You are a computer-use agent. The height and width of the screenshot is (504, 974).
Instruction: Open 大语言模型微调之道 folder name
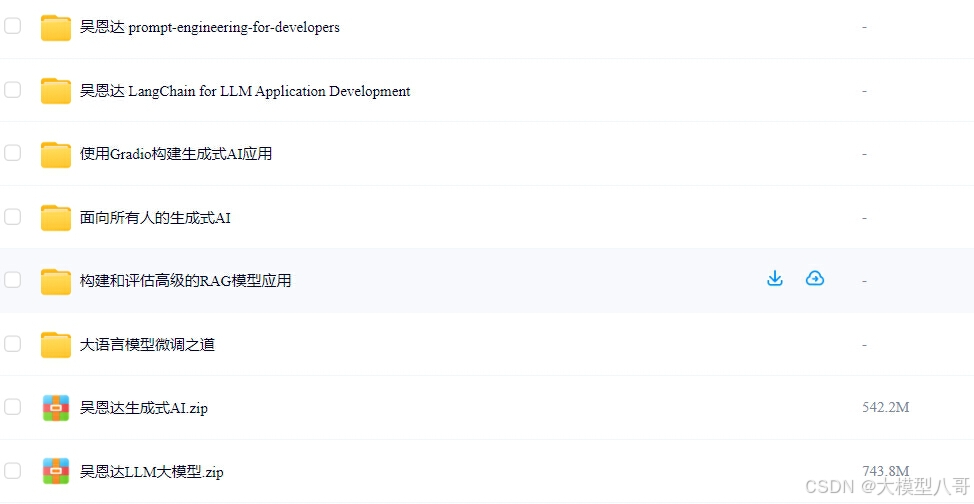pos(147,344)
